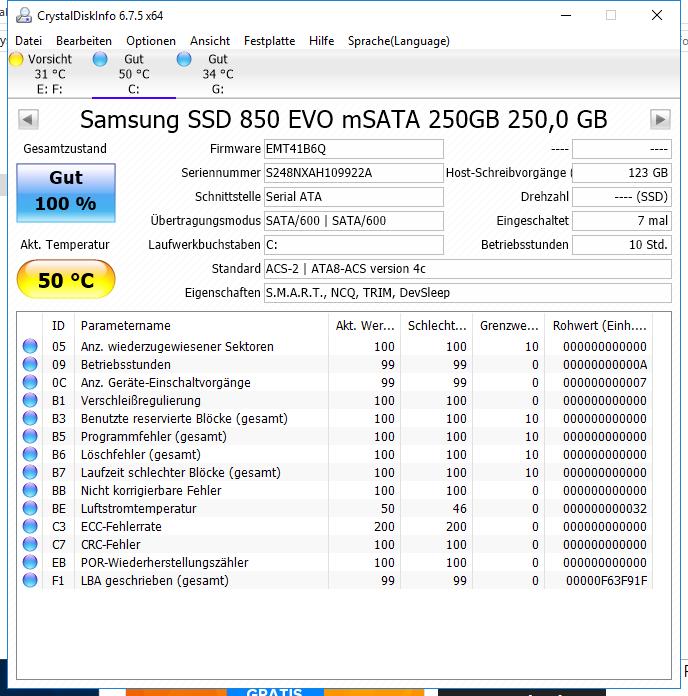688x696 pixels.
Task: Switch to the E: F: disk tab
Action: pos(49,74)
